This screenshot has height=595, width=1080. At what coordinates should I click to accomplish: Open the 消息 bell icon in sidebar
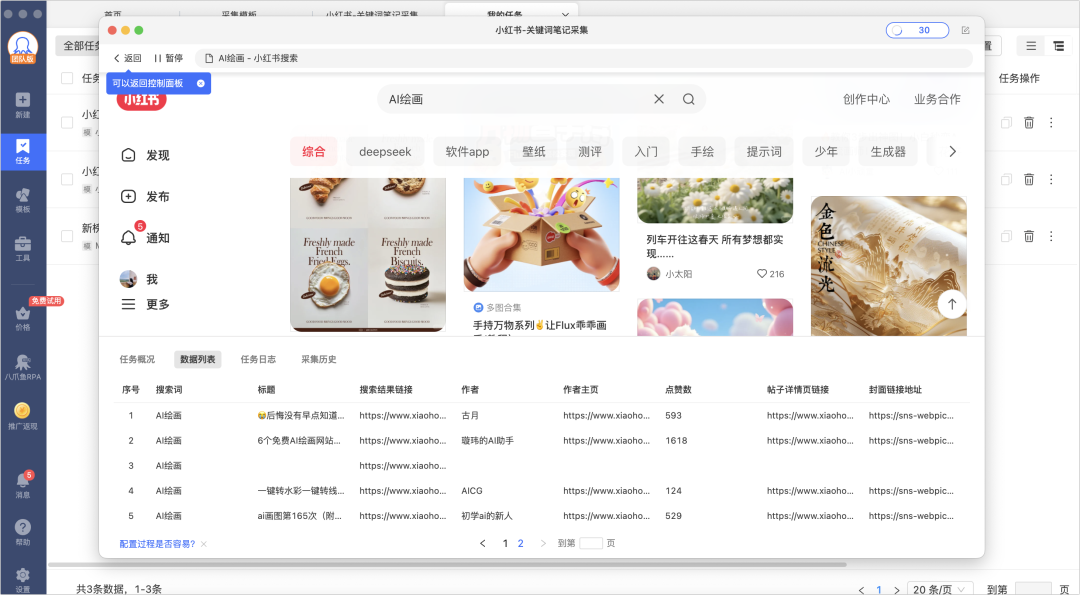pos(23,485)
